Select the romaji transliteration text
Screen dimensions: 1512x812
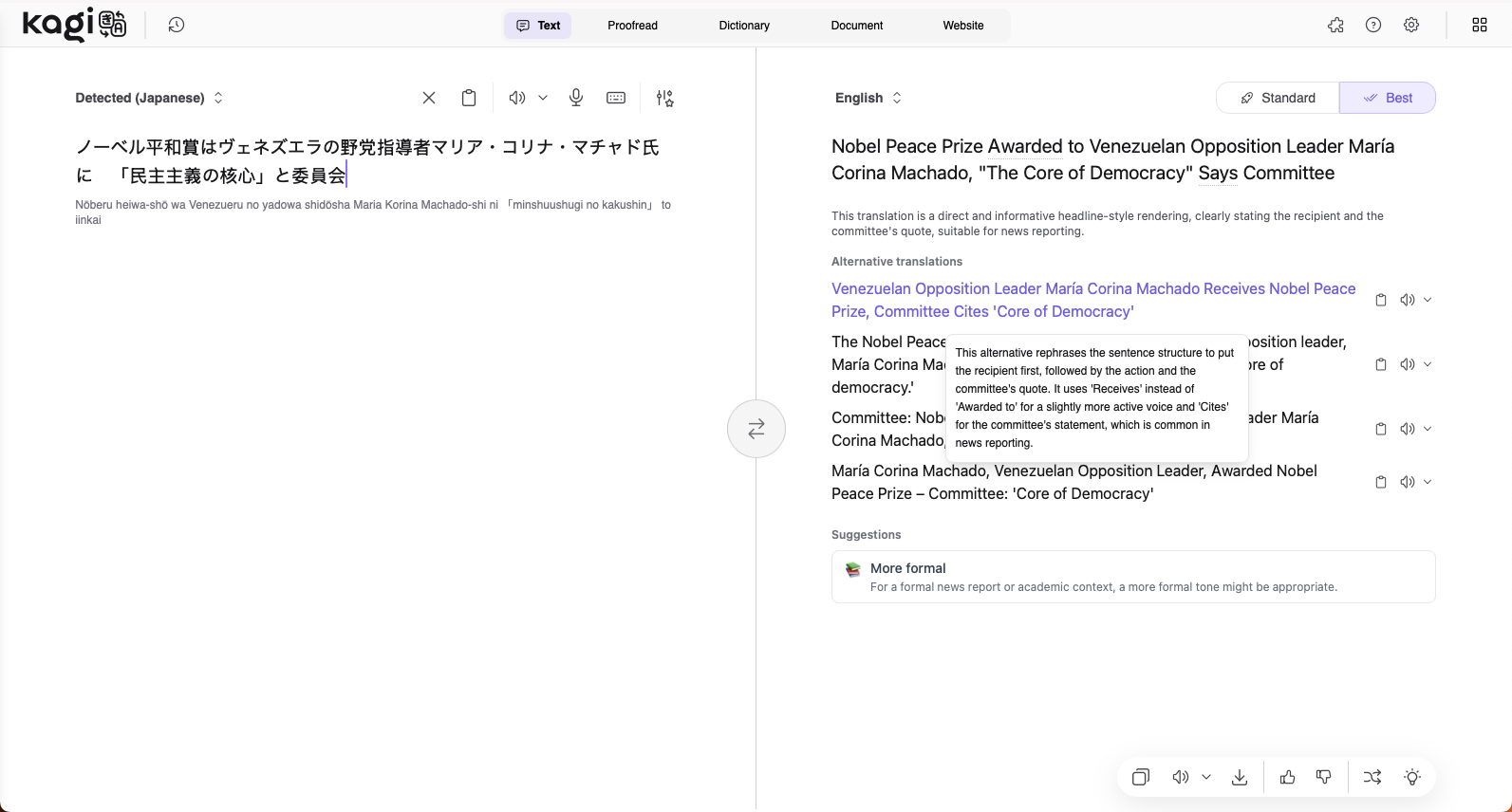(373, 212)
